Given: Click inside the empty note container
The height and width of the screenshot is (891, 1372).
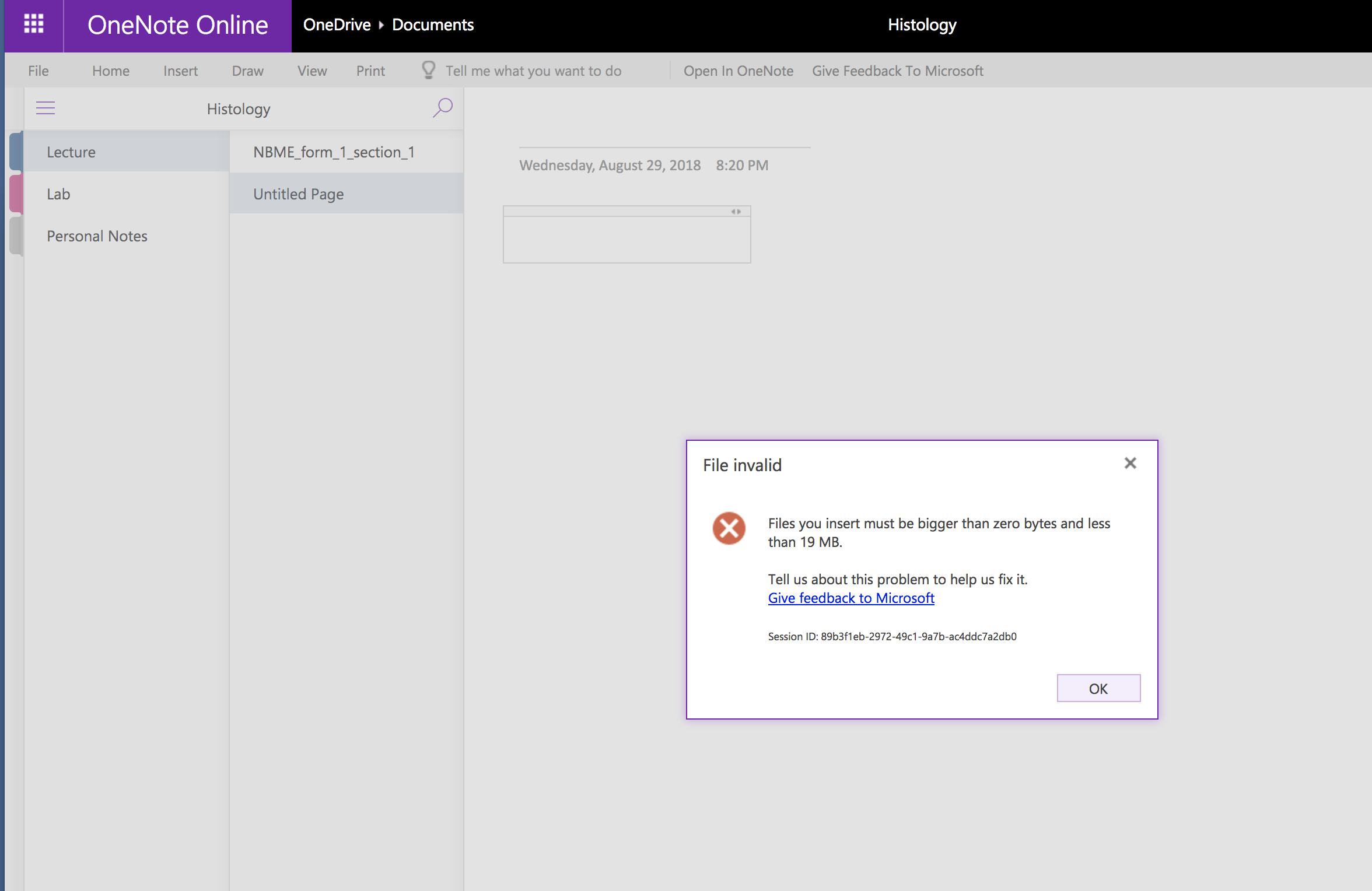Looking at the screenshot, I should click(627, 239).
